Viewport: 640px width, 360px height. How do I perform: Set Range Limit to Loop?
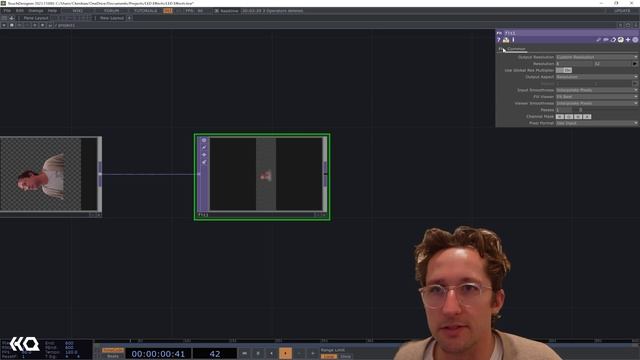tap(329, 356)
